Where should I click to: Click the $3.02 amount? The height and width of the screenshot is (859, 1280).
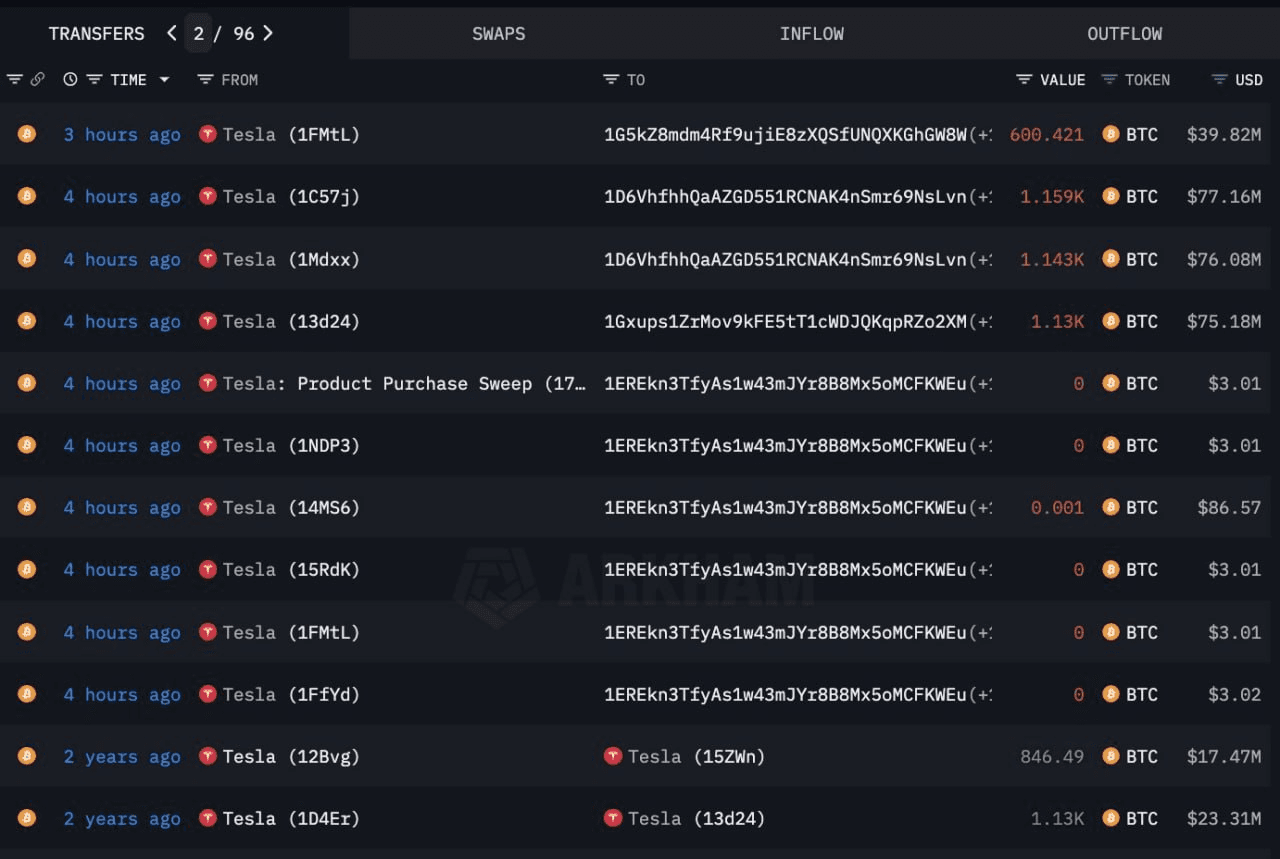pos(1235,694)
